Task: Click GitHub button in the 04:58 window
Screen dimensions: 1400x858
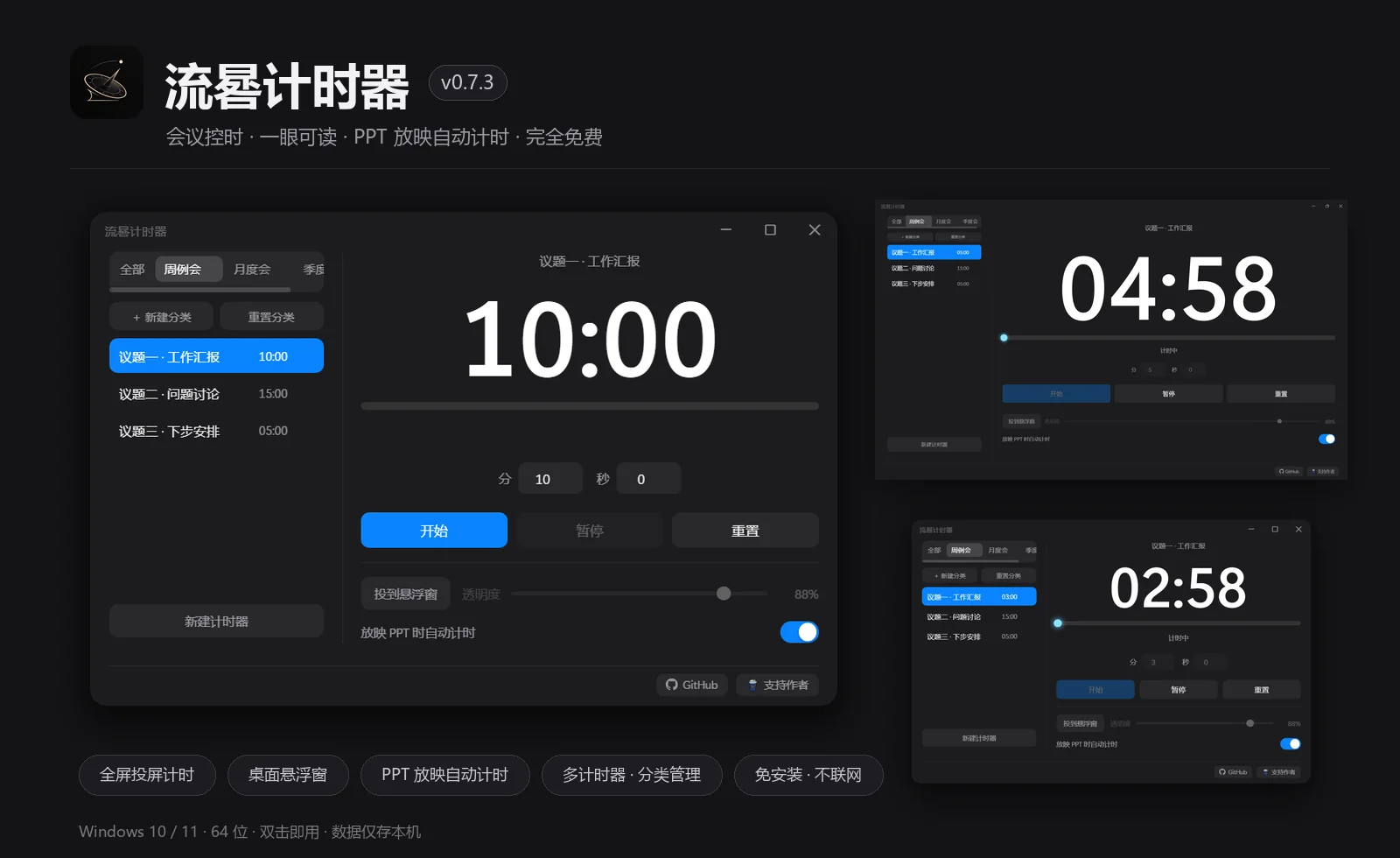Action: tap(1289, 471)
